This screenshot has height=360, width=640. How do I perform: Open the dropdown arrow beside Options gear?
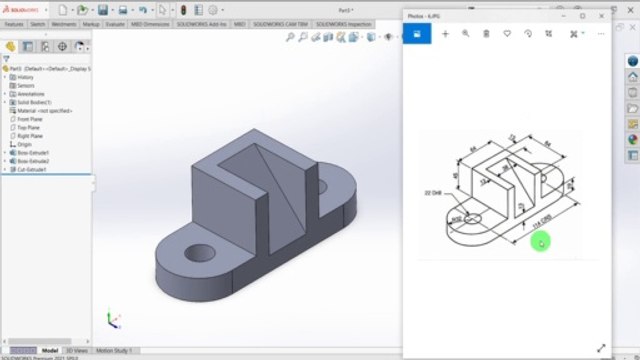tap(222, 10)
